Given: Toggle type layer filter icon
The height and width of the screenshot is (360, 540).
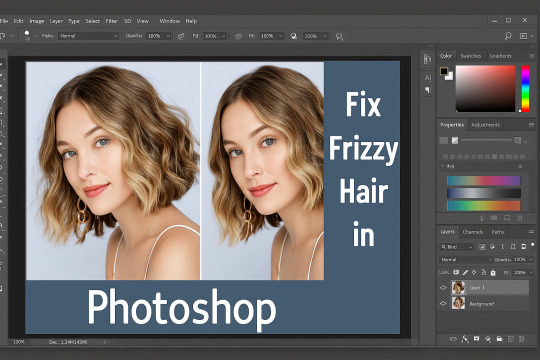Looking at the screenshot, I should point(502,247).
